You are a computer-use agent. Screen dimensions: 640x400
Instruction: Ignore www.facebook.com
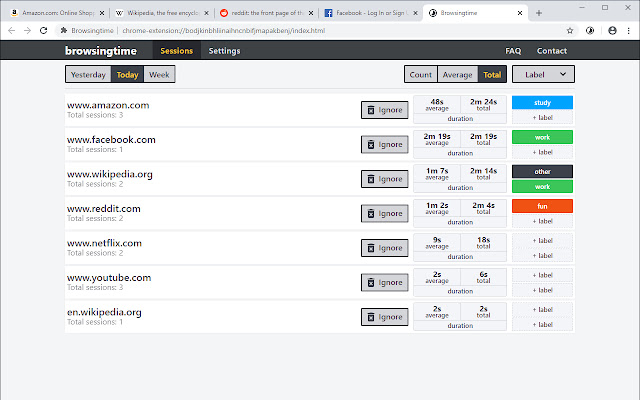[x=384, y=144]
